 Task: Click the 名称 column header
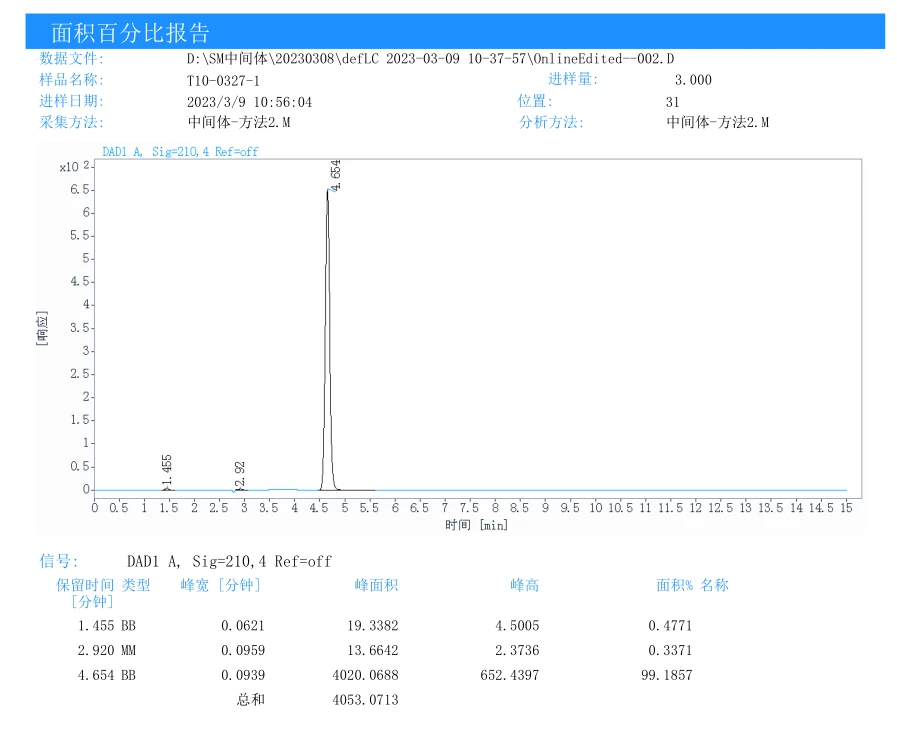point(715,585)
